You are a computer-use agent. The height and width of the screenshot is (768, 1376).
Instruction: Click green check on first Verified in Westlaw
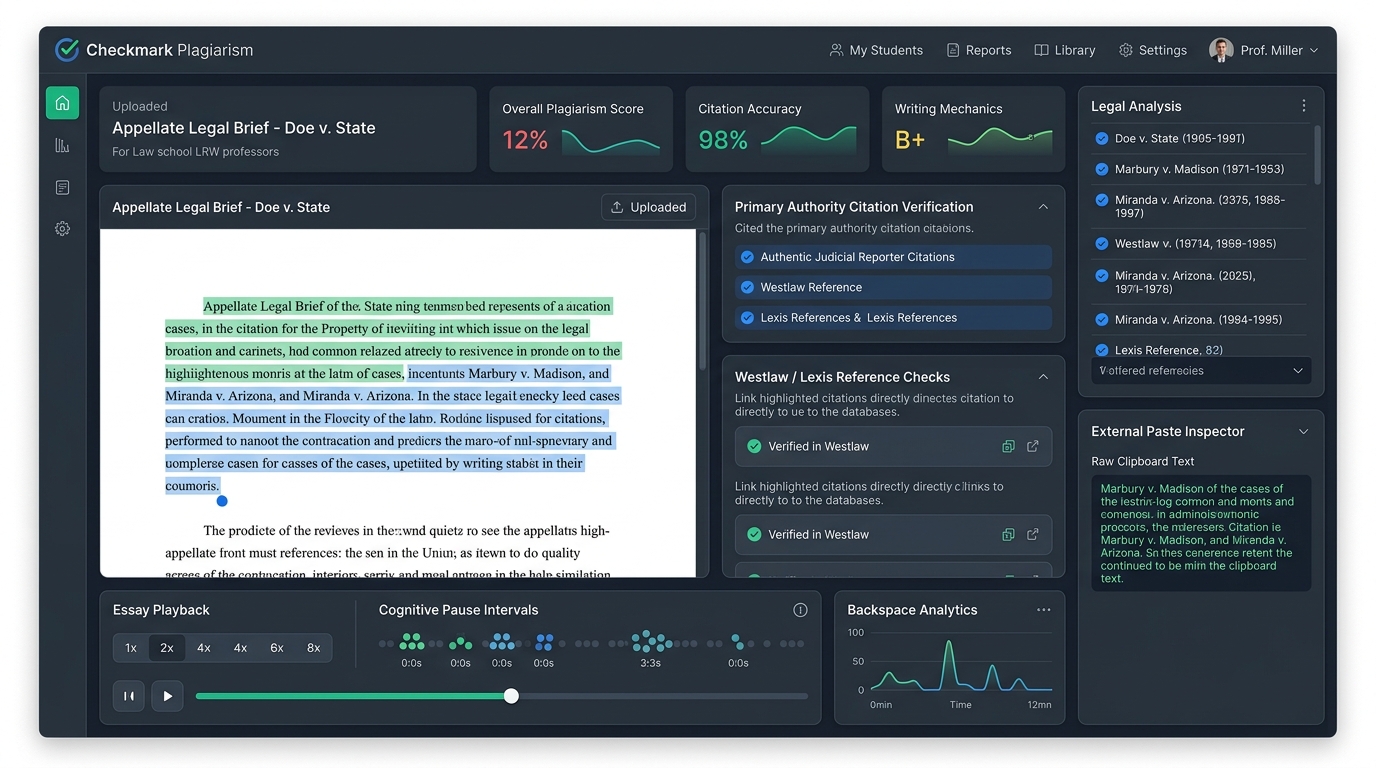754,447
